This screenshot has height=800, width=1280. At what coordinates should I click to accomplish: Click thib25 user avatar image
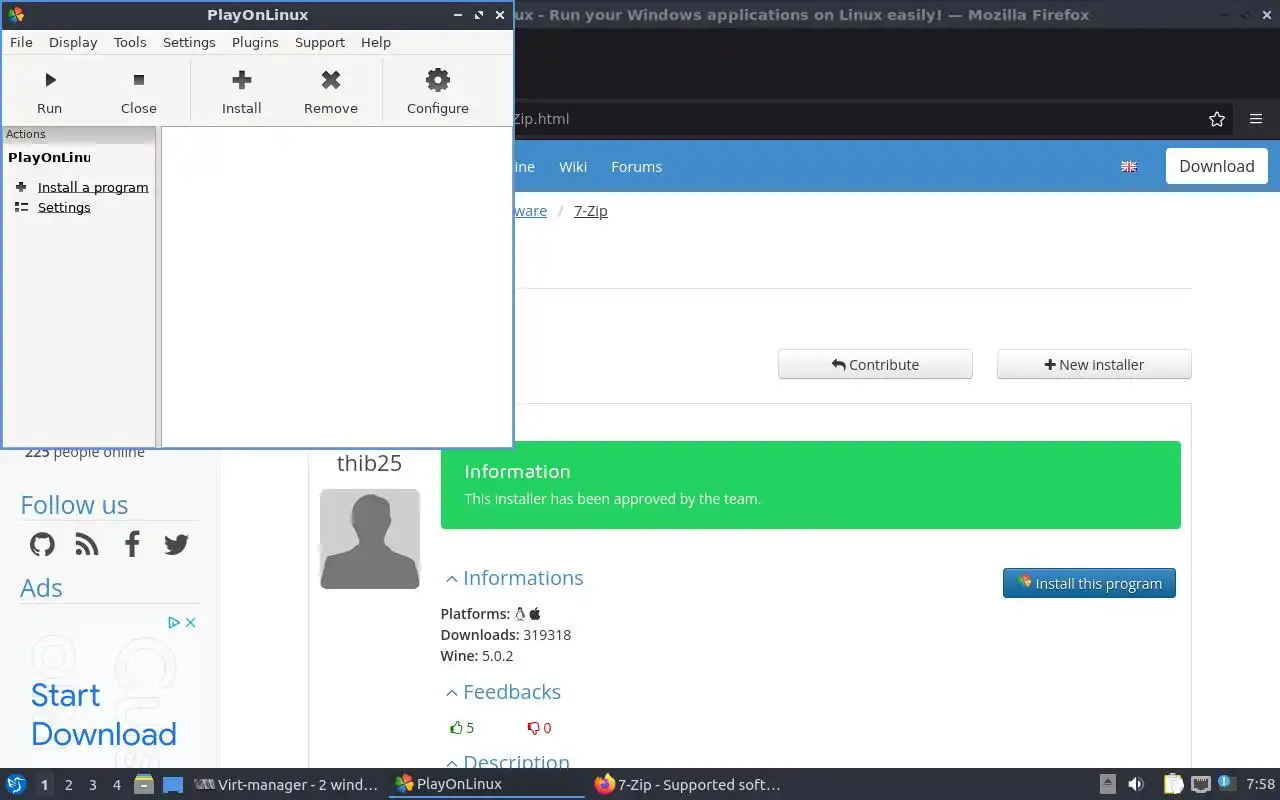369,539
